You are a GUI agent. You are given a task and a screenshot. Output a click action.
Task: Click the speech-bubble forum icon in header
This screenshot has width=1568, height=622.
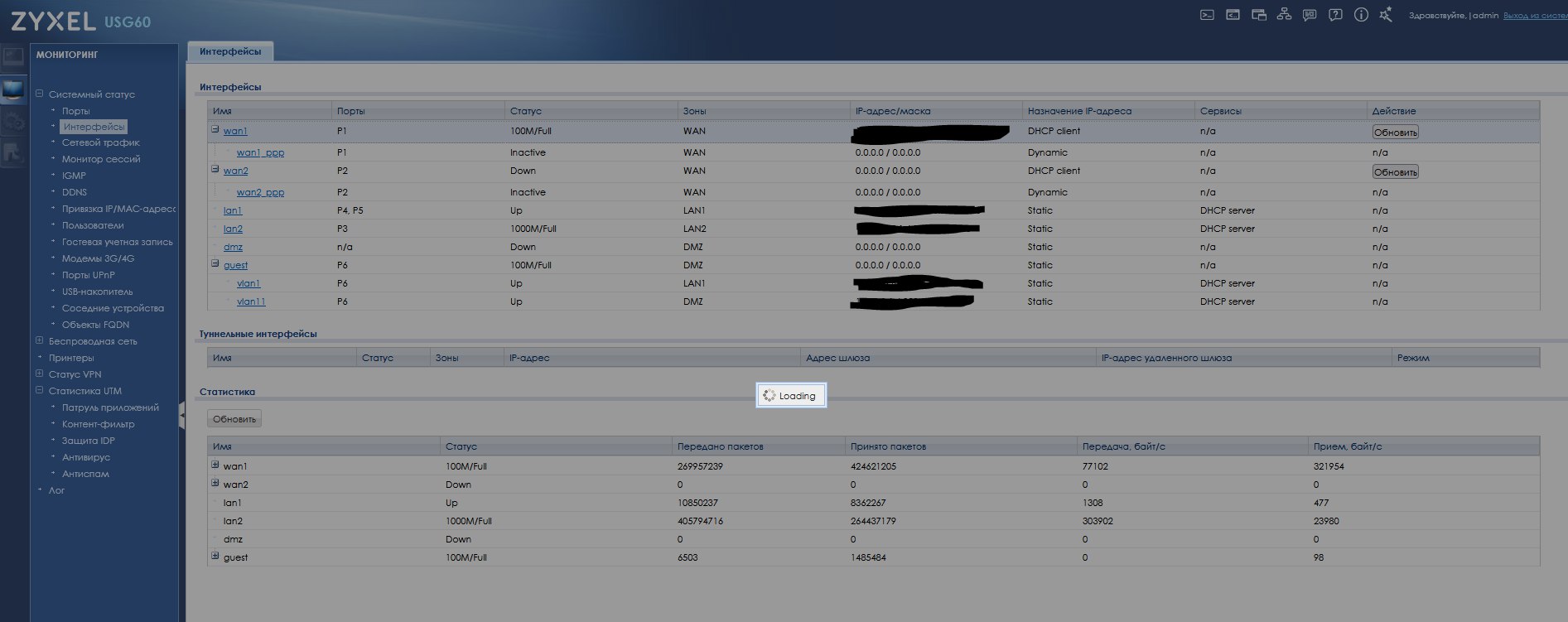(x=1310, y=15)
